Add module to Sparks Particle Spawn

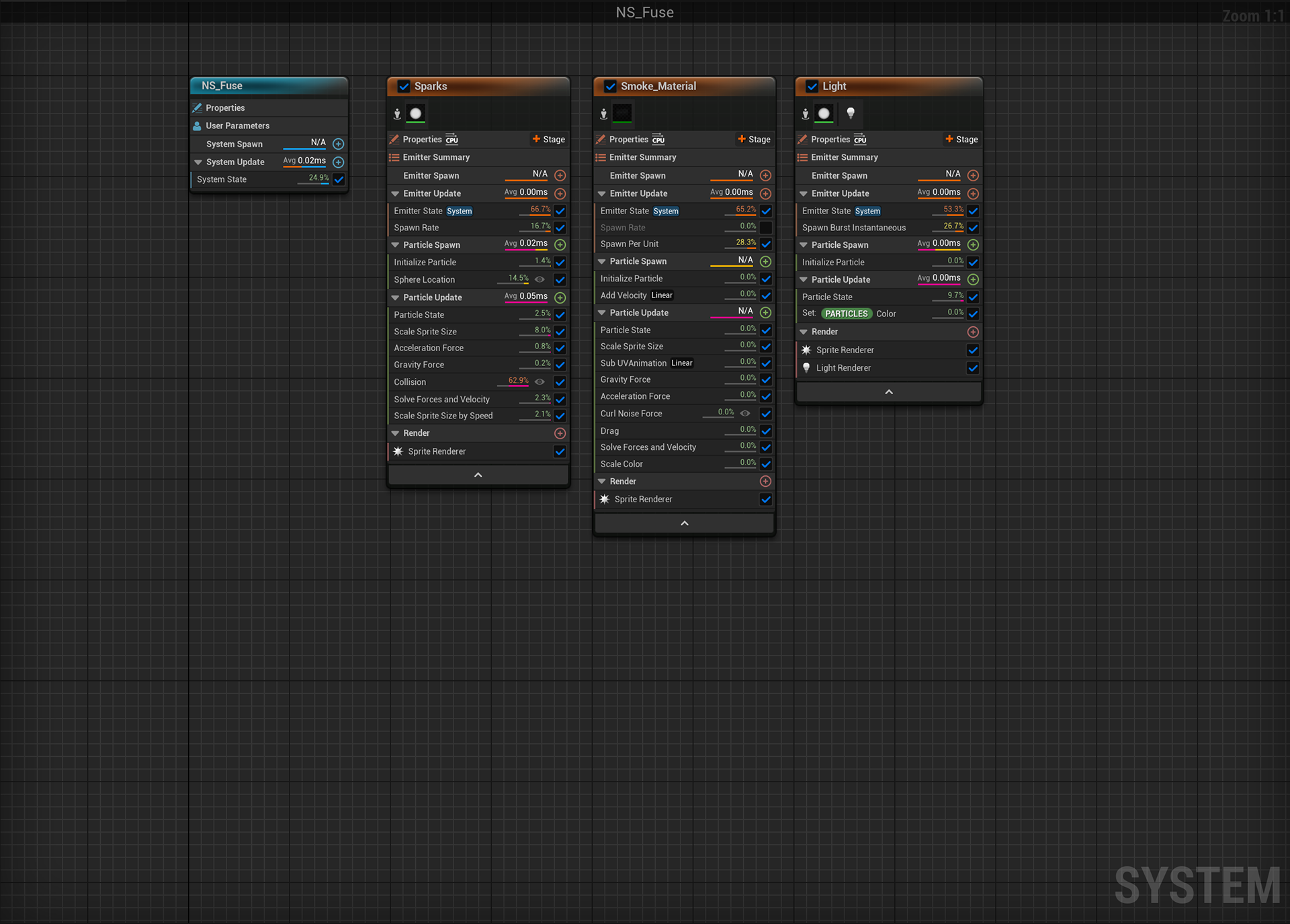click(x=560, y=245)
